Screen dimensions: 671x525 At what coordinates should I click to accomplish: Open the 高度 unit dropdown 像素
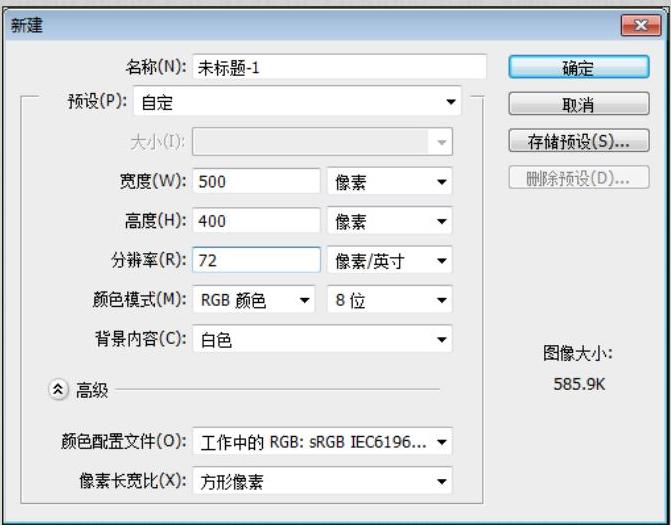(389, 221)
